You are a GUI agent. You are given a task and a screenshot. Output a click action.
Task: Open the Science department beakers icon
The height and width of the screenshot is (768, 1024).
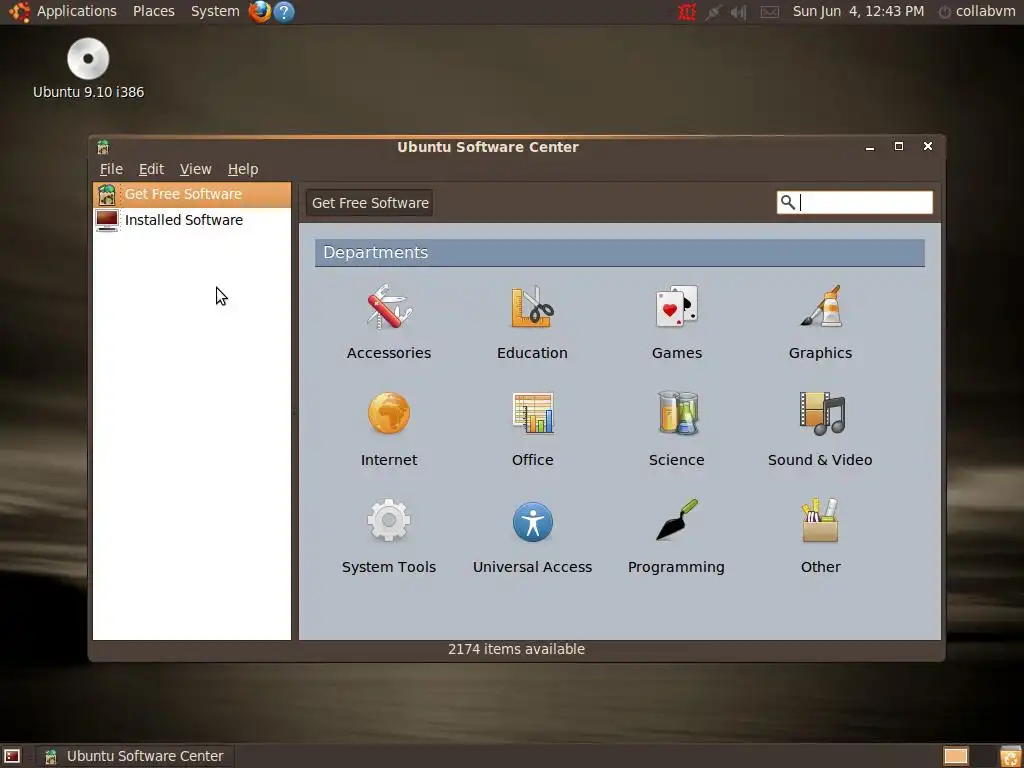677,413
